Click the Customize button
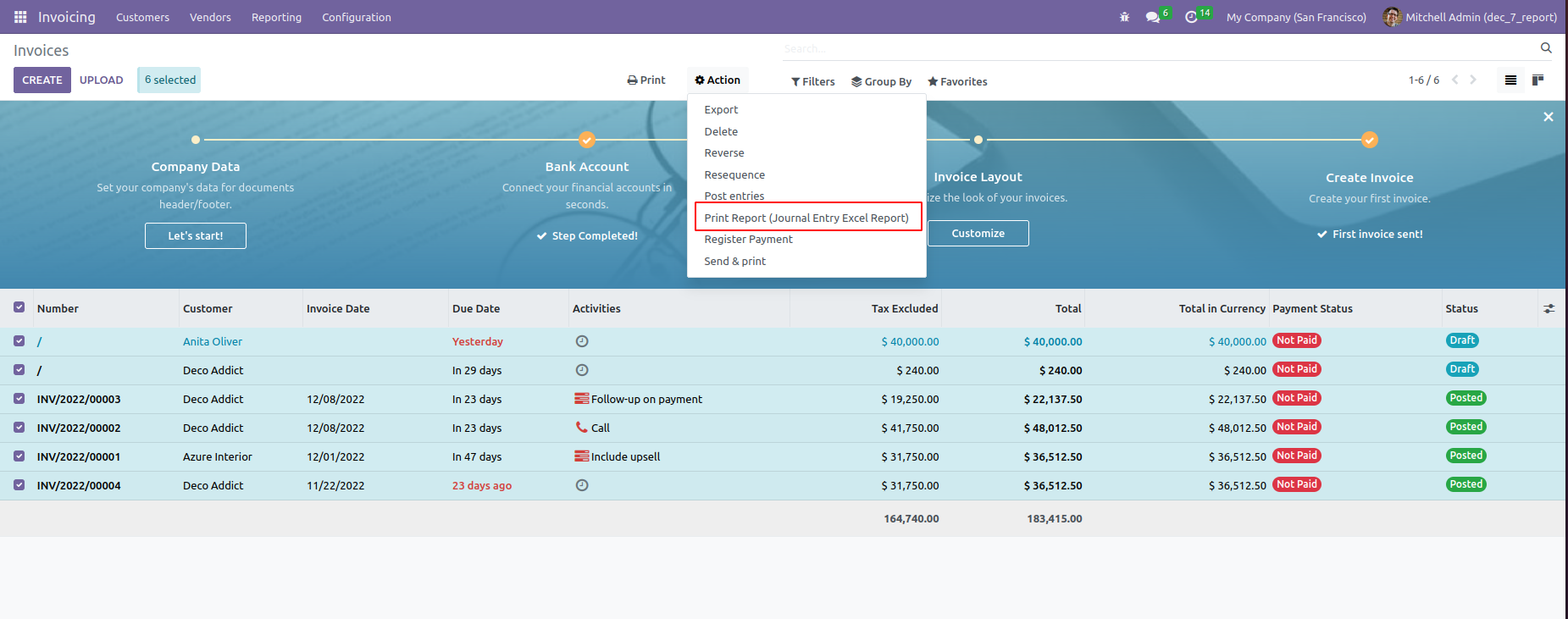 click(978, 234)
